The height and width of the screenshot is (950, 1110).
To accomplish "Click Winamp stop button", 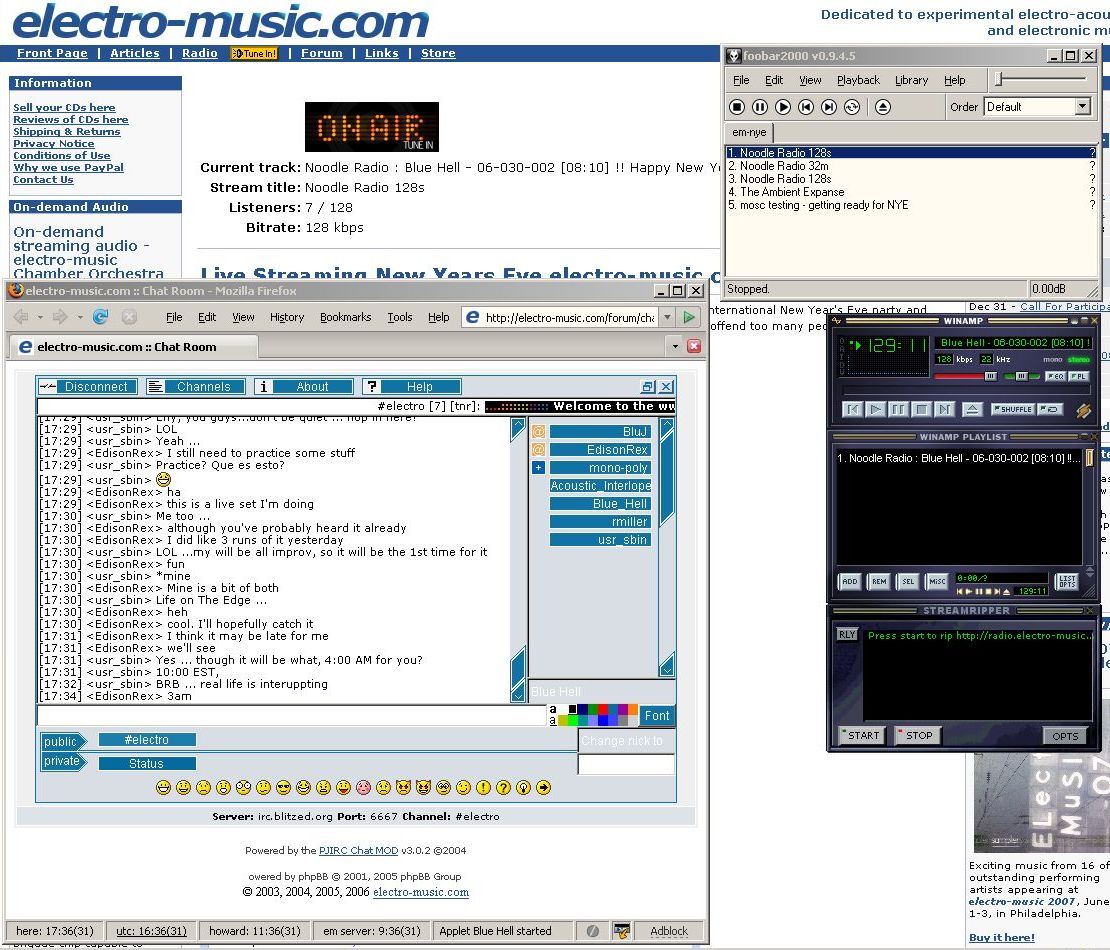I will [x=921, y=409].
